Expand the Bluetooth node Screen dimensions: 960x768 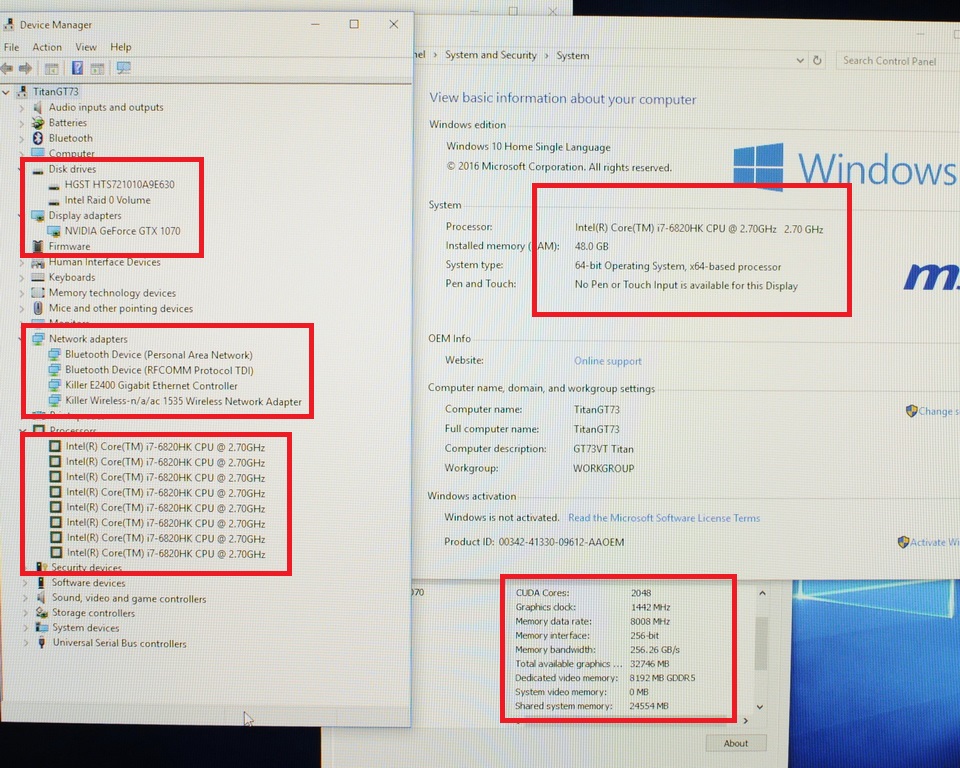[22, 138]
